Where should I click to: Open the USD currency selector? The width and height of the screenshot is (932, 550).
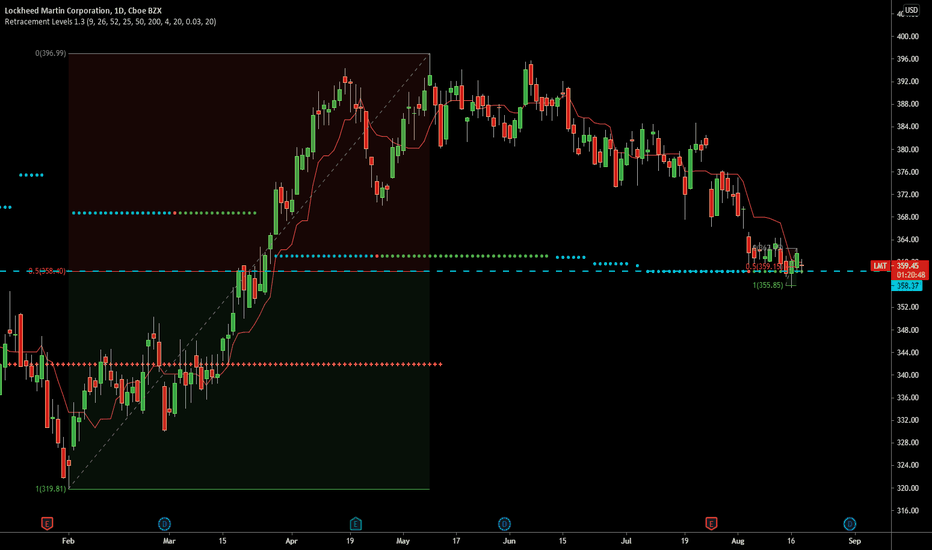click(911, 10)
